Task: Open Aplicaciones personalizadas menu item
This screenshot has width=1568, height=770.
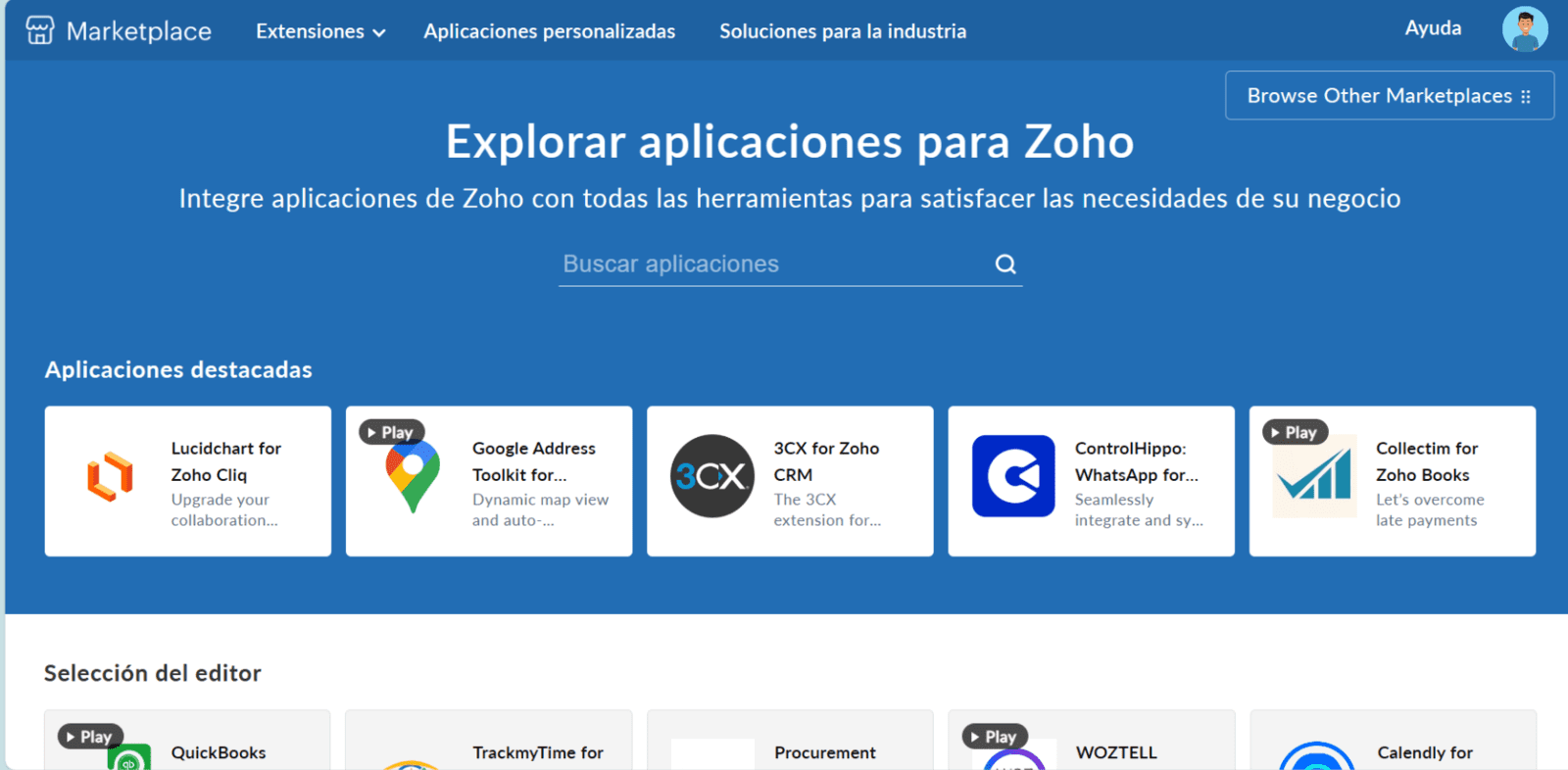Action: point(549,31)
